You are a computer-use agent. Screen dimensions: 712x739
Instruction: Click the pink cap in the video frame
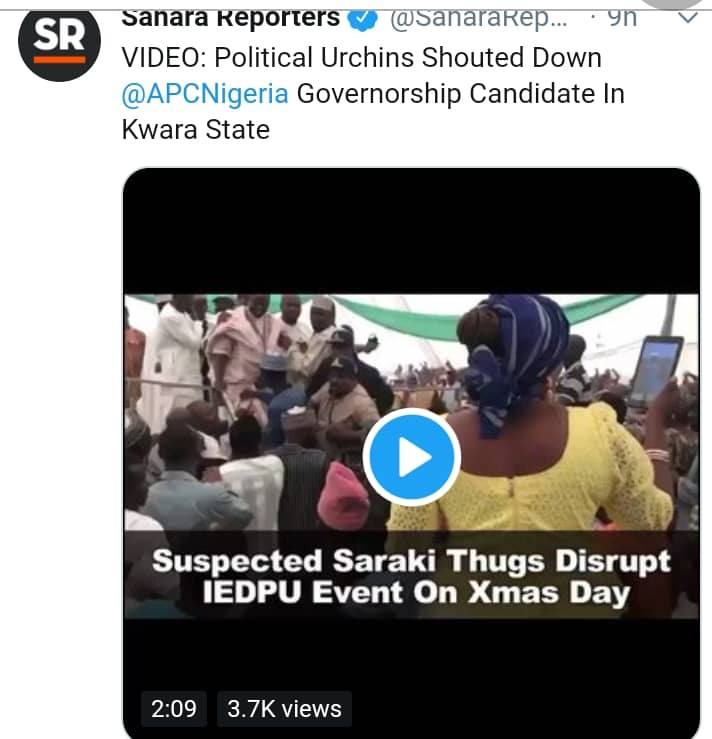tap(344, 495)
